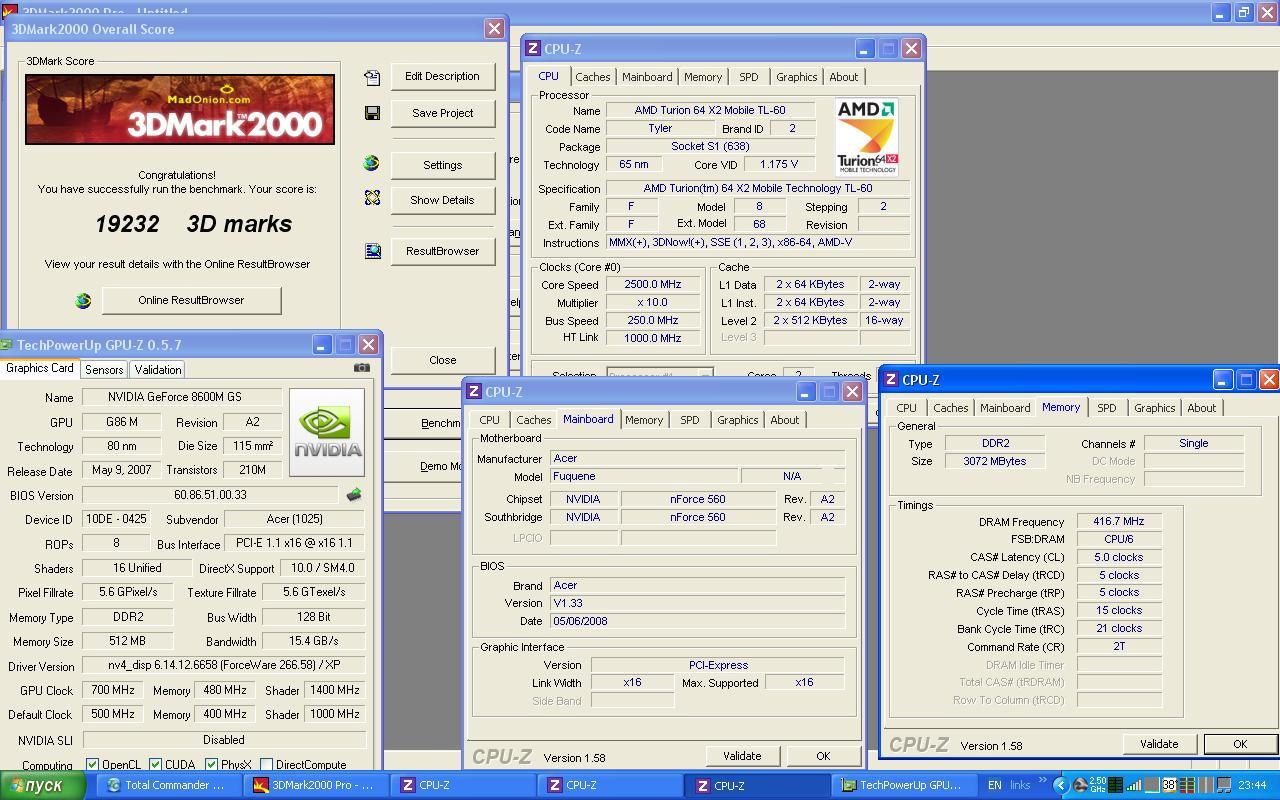Click the ResultBrowser monitor icon
This screenshot has width=1280, height=800.
coord(372,251)
